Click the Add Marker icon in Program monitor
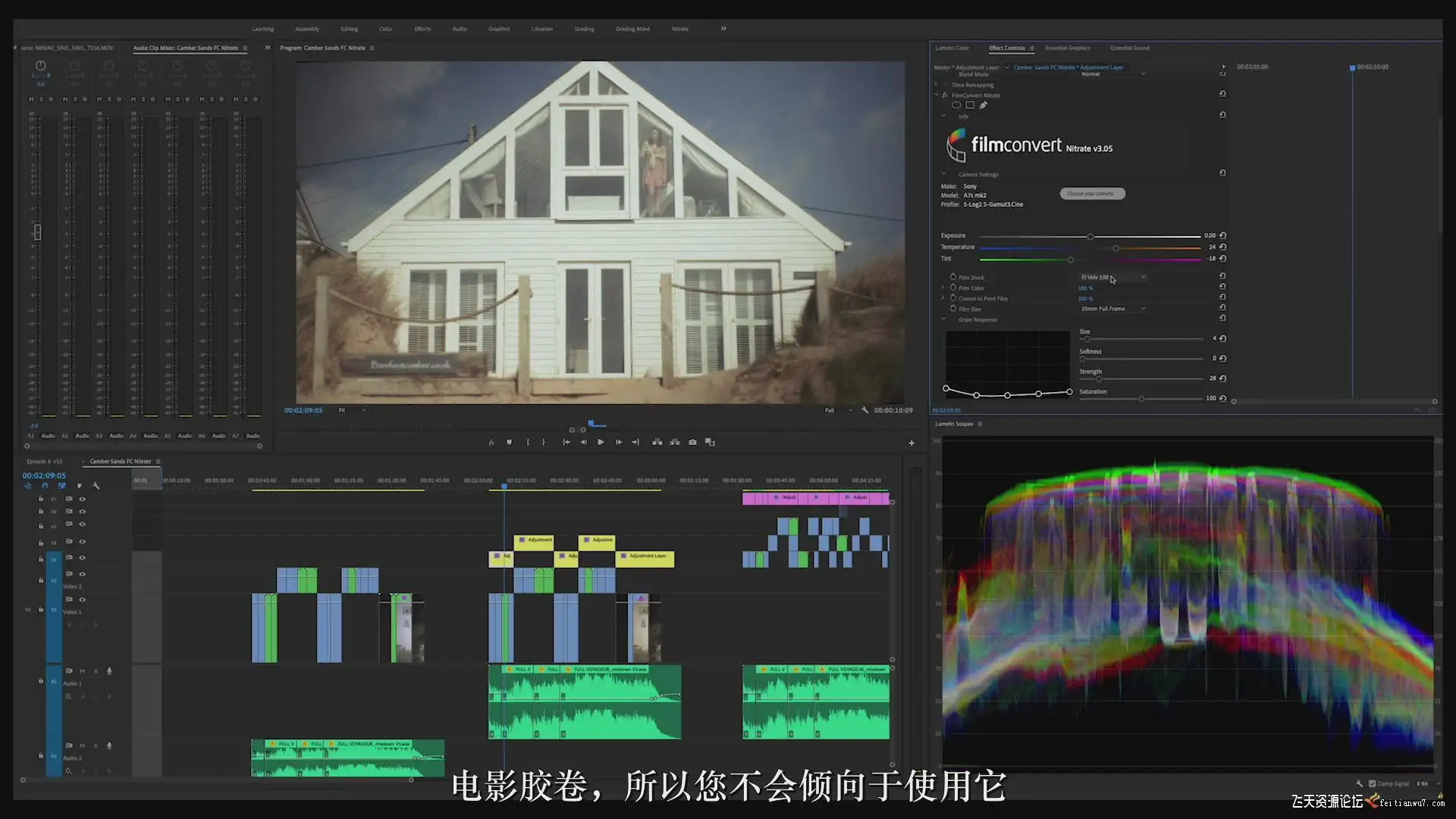The height and width of the screenshot is (819, 1456). (509, 442)
